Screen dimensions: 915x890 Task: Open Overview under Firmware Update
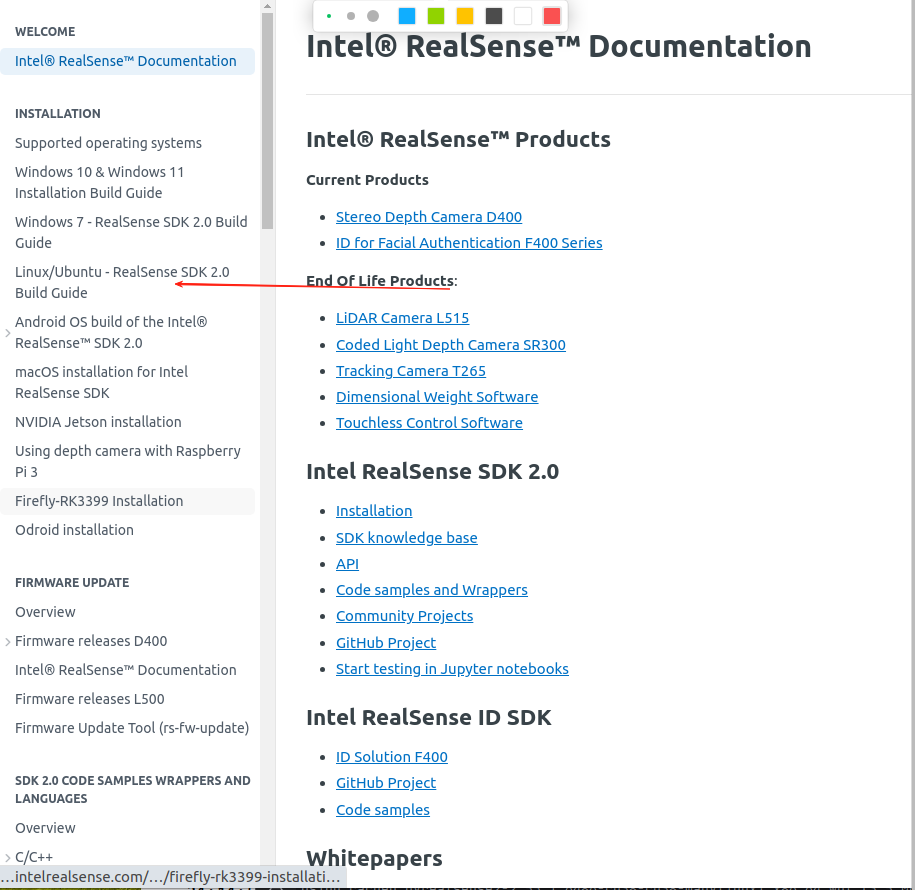(x=46, y=612)
